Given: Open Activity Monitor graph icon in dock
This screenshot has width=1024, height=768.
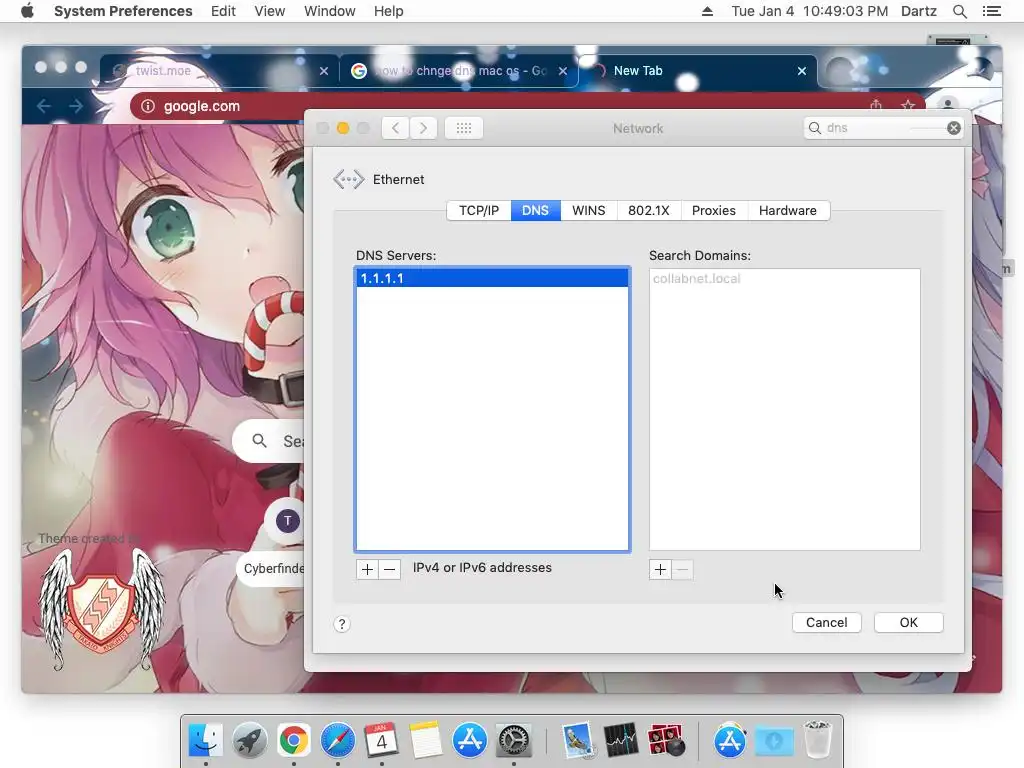Looking at the screenshot, I should [621, 741].
